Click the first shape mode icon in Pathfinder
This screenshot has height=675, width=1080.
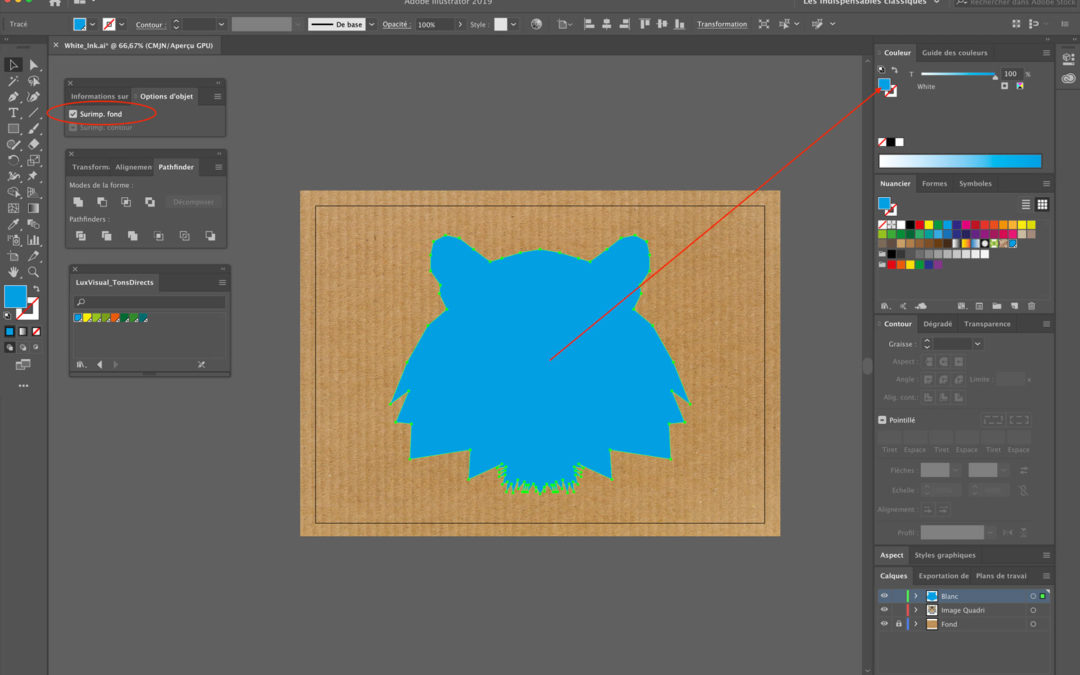tap(78, 202)
